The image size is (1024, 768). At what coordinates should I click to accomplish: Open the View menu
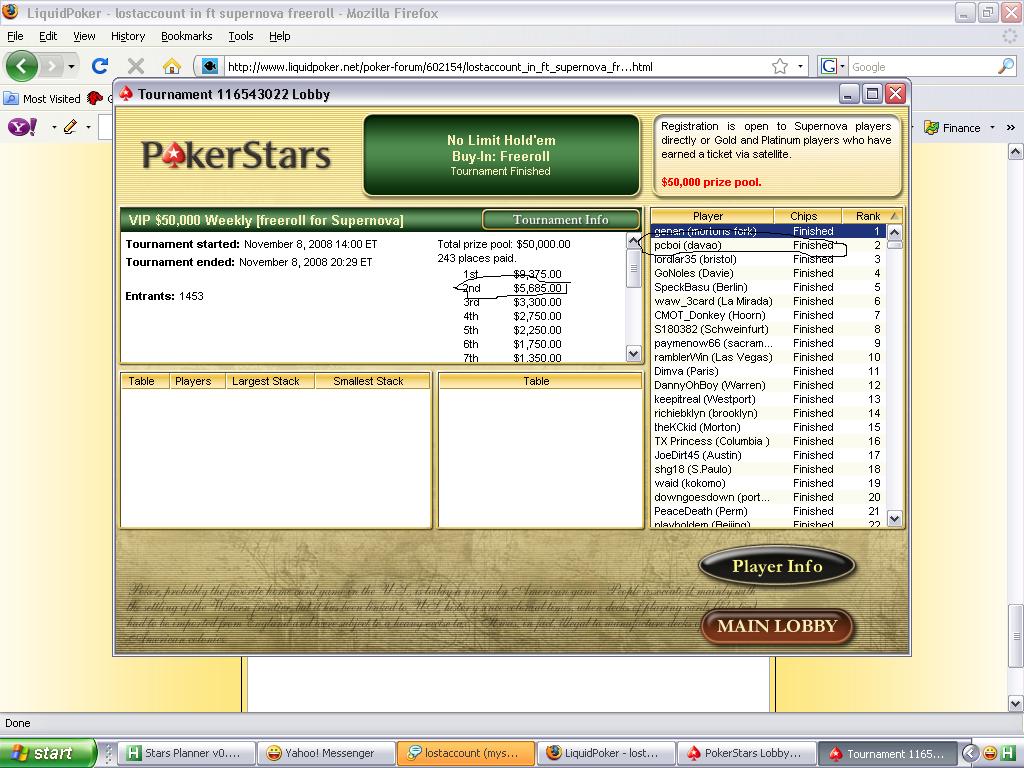[x=84, y=37]
